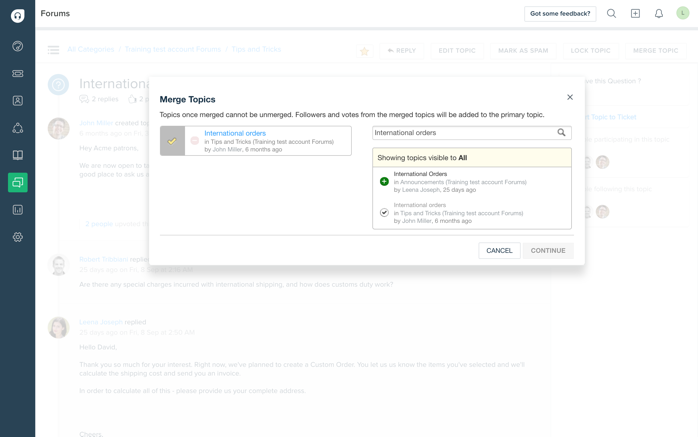Click the search magnifier in top bar
698x437 pixels.
click(x=611, y=14)
